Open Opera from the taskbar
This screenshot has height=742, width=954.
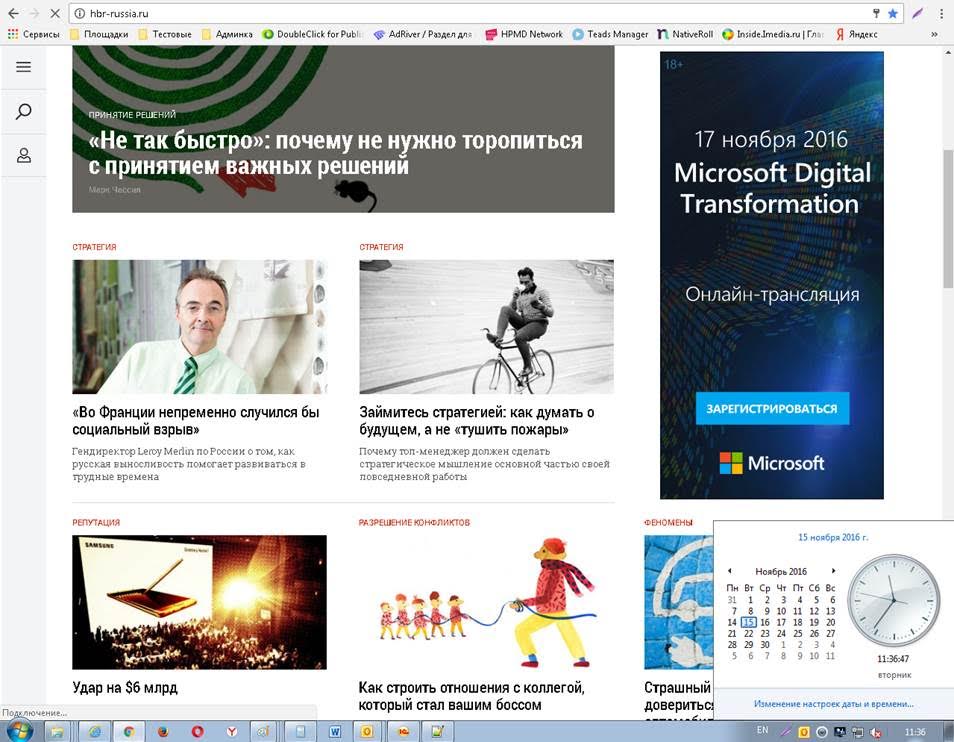197,732
